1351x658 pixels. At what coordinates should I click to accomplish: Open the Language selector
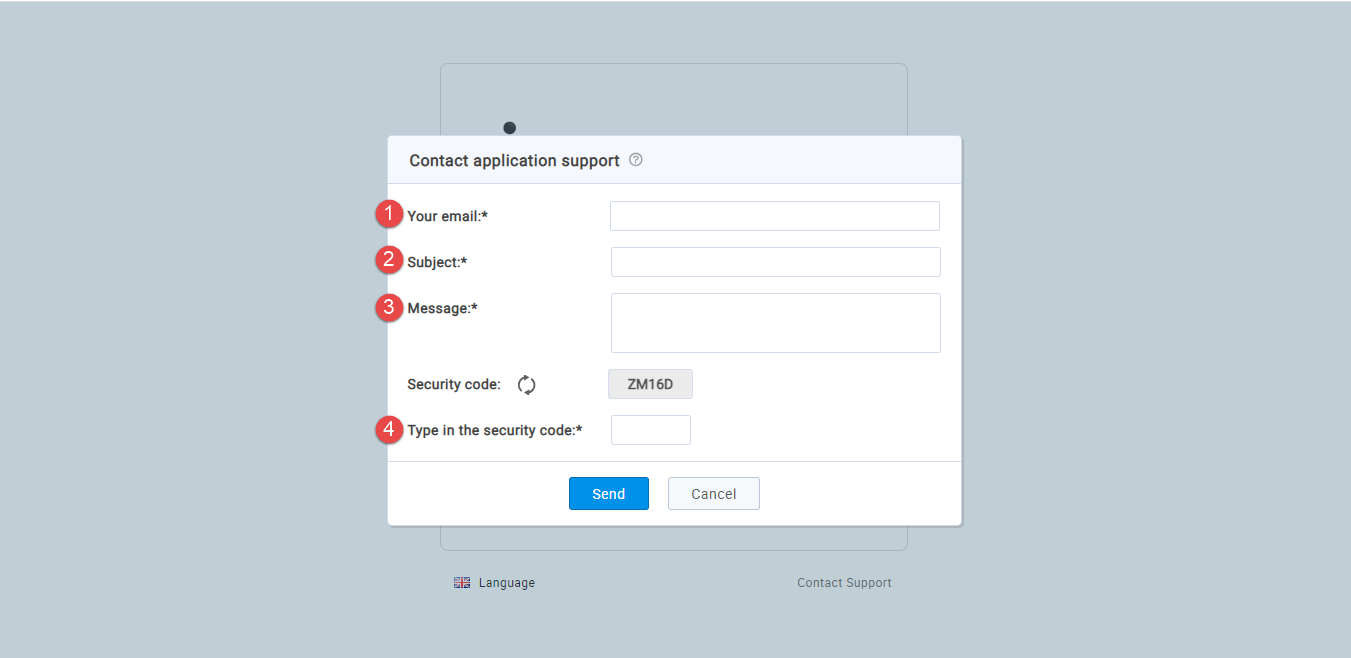[x=506, y=583]
